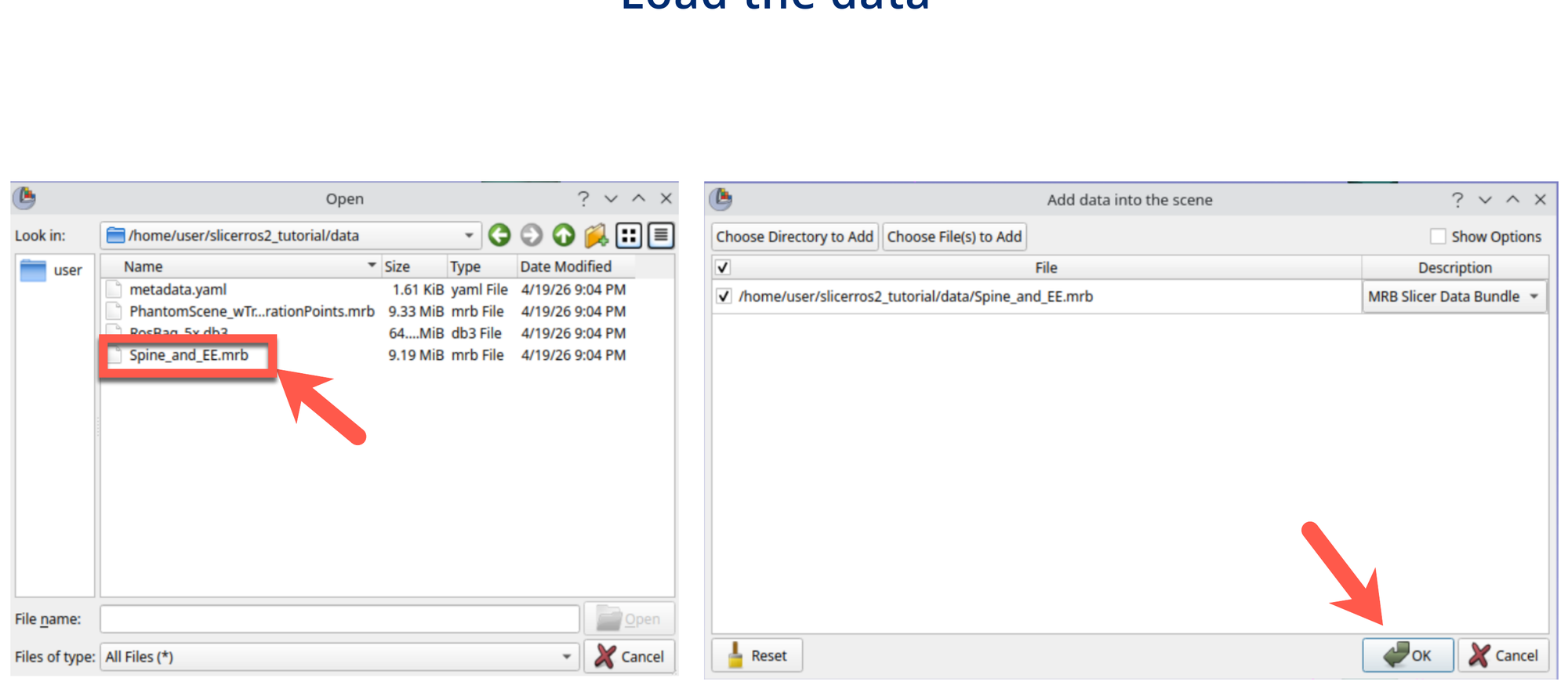Go to parent directory with up arrow
The image size is (1568, 689).
564,235
